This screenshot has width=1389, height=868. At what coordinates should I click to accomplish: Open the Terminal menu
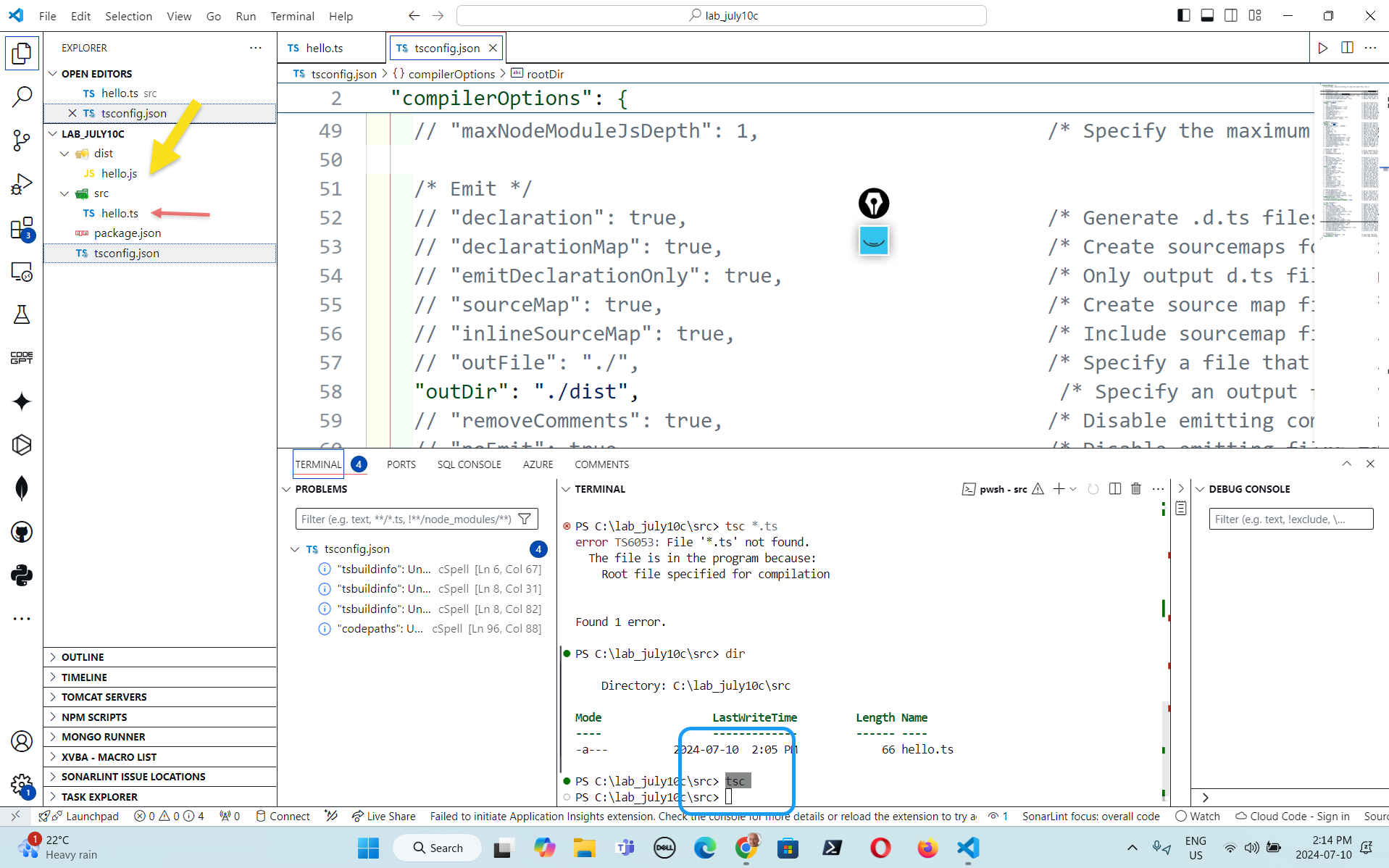click(292, 16)
